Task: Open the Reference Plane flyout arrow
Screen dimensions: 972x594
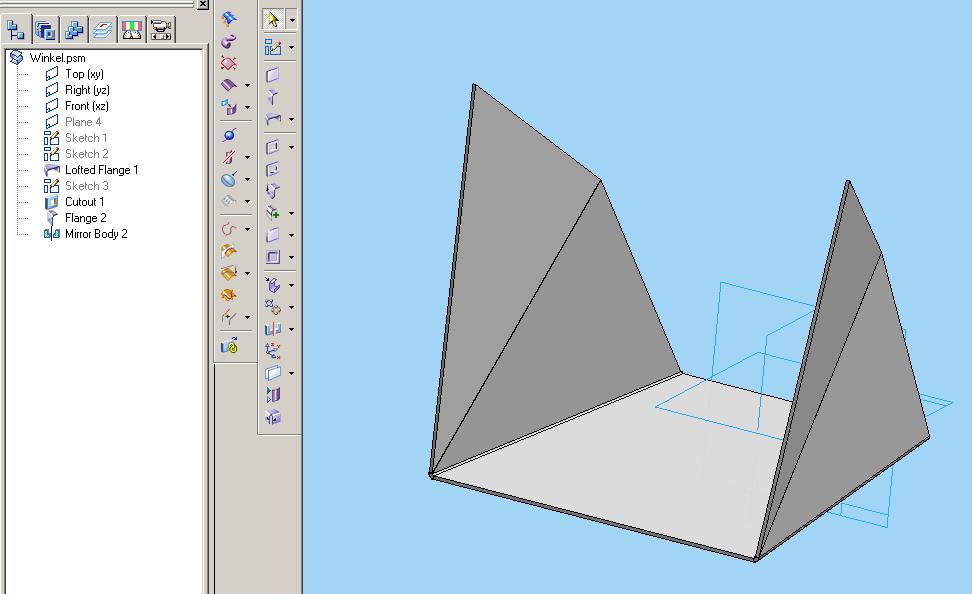Action: click(291, 373)
